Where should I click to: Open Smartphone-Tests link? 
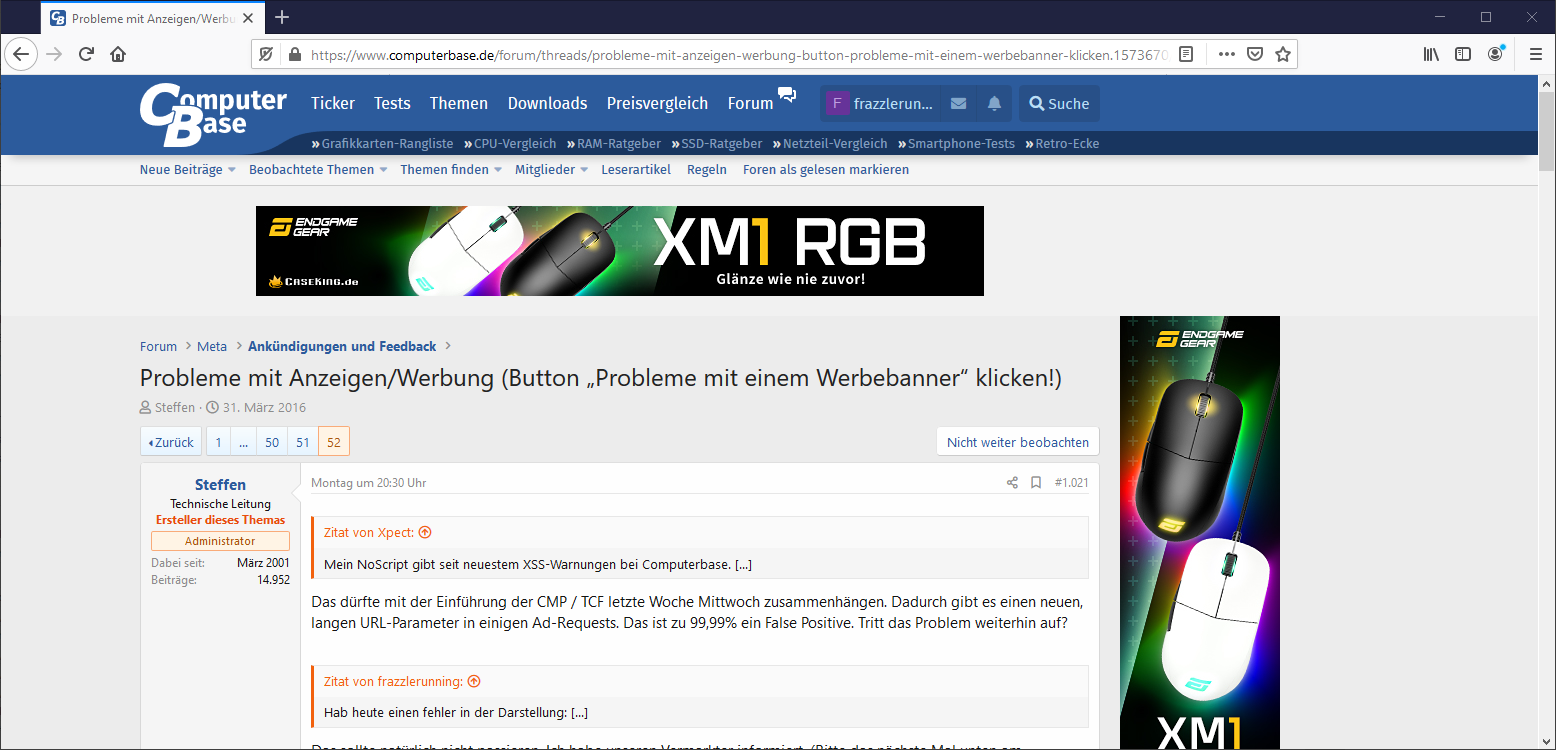(x=961, y=144)
